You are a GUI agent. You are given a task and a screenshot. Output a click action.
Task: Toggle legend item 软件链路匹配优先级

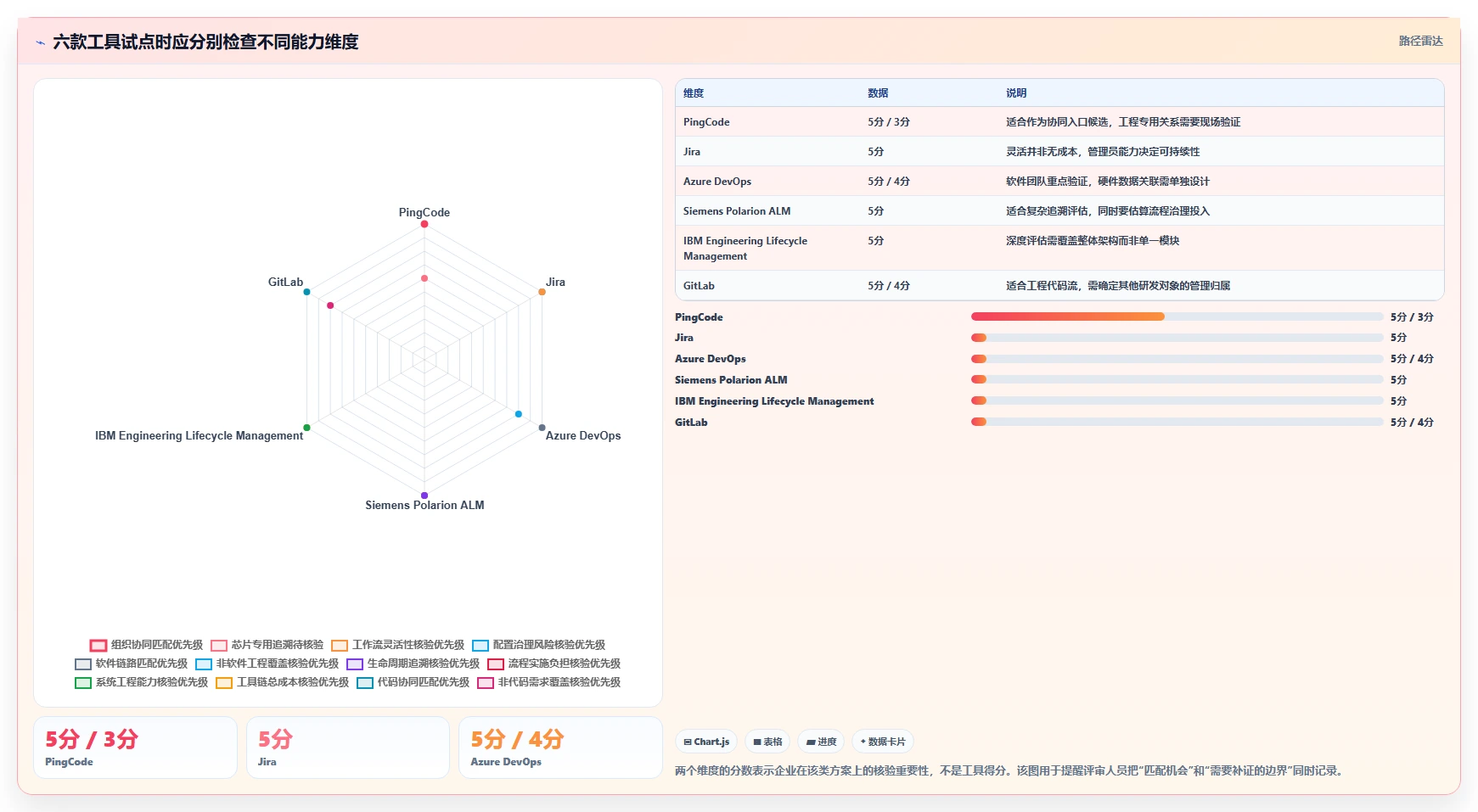click(x=131, y=664)
